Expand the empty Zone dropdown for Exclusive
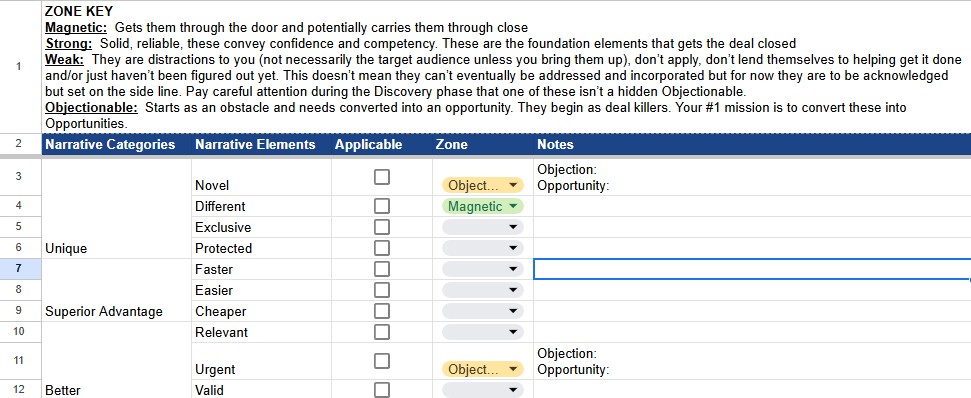This screenshot has height=398, width=971. (x=482, y=227)
